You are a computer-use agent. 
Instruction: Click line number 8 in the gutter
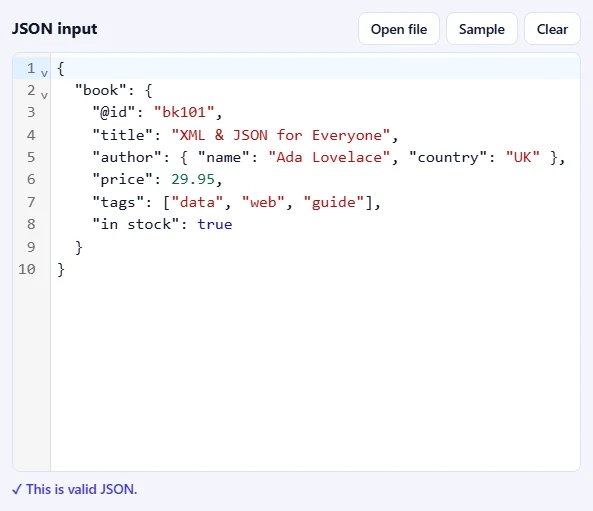pyautogui.click(x=31, y=224)
